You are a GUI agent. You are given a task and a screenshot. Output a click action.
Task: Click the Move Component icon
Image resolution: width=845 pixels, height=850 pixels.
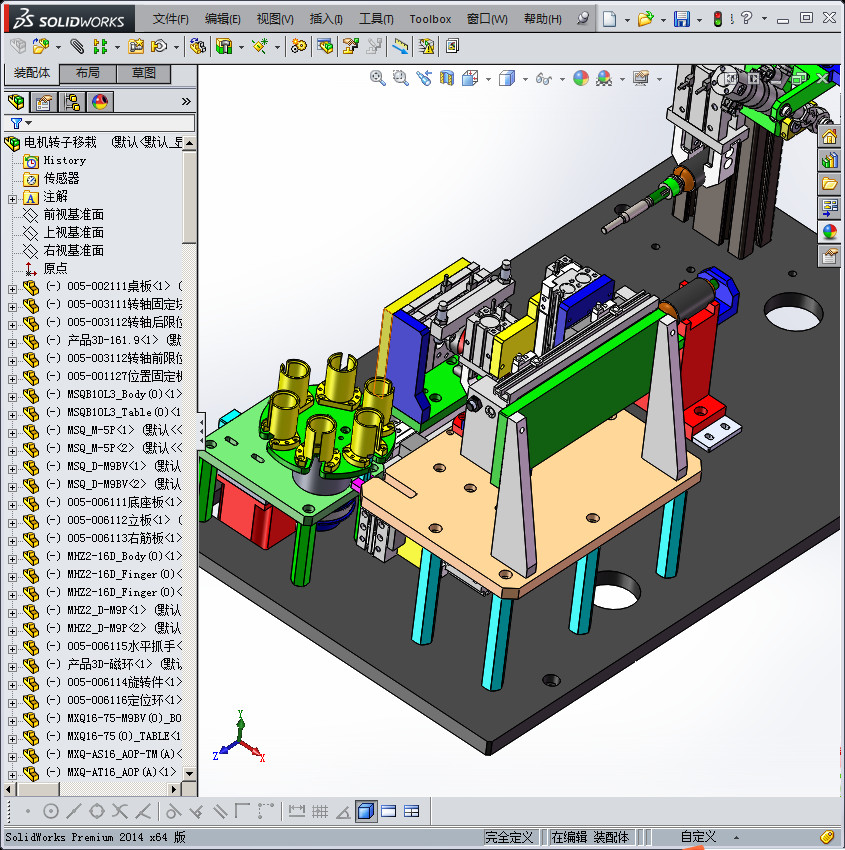[x=159, y=47]
